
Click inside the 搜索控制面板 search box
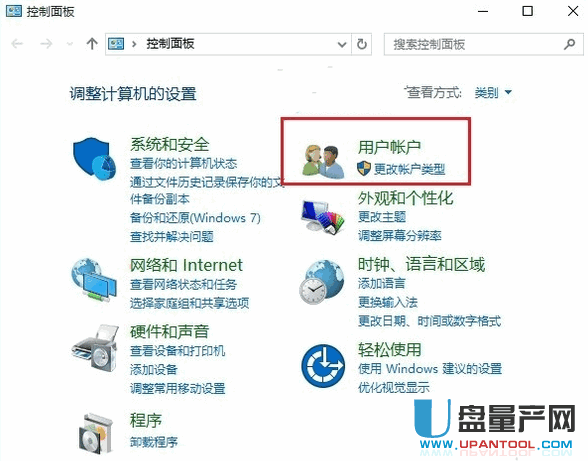(476, 45)
